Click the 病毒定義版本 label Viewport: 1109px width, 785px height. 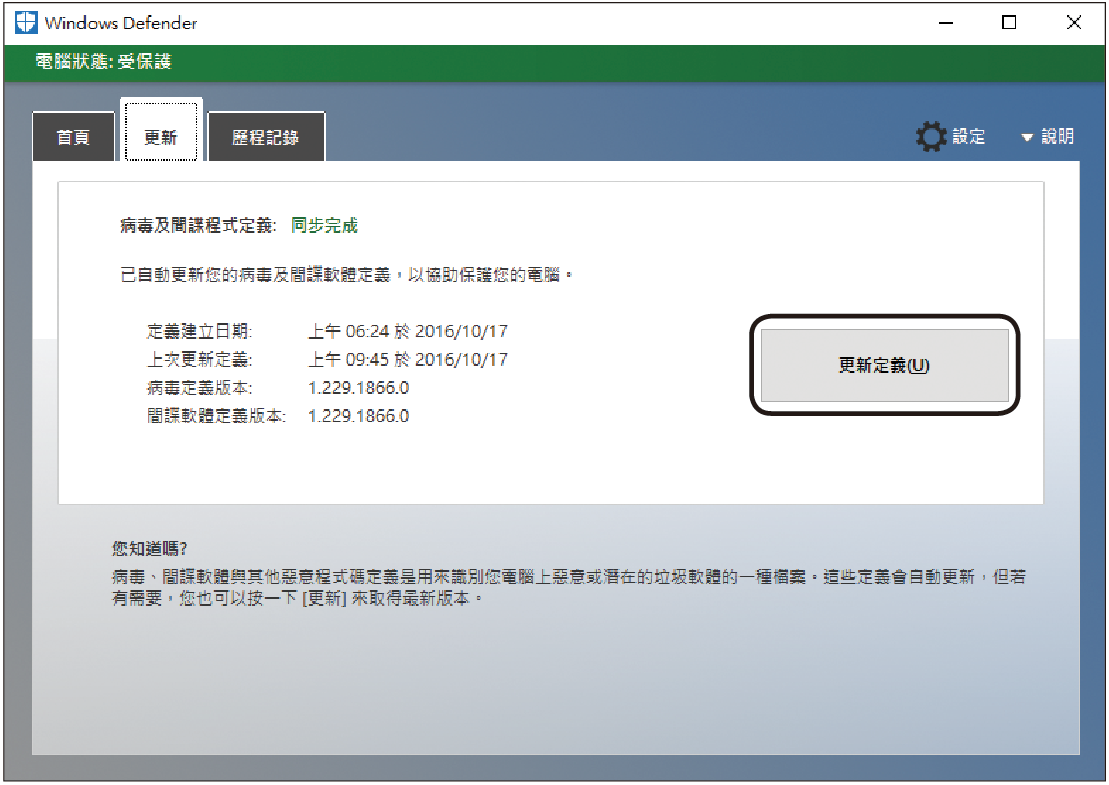click(x=199, y=388)
